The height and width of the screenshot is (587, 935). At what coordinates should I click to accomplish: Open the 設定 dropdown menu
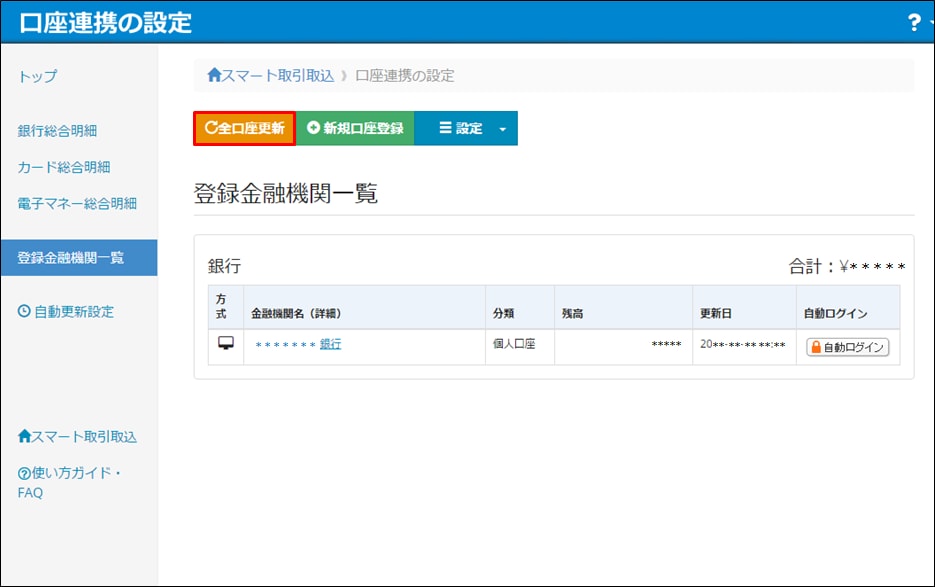(x=466, y=128)
